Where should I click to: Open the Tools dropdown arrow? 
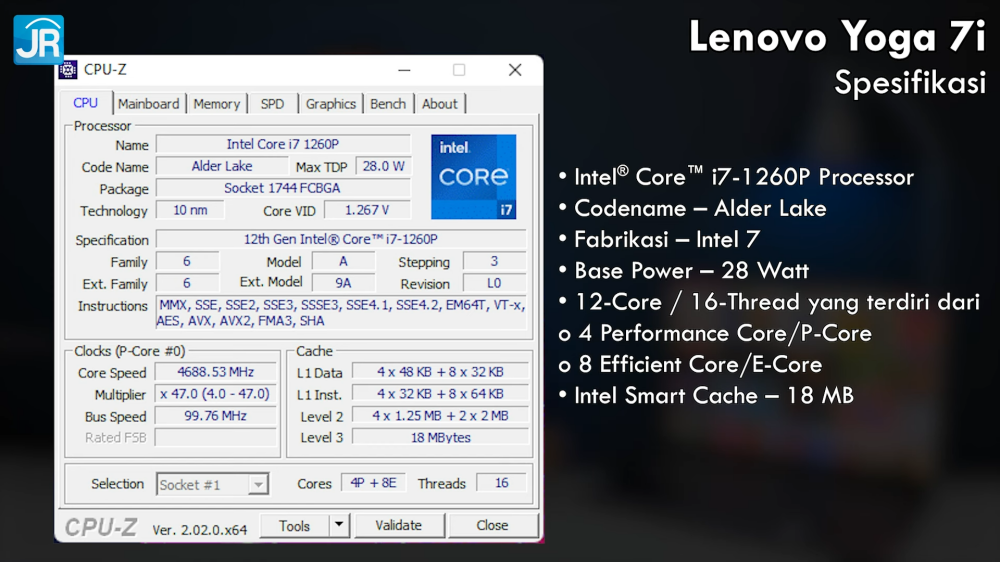coord(339,525)
